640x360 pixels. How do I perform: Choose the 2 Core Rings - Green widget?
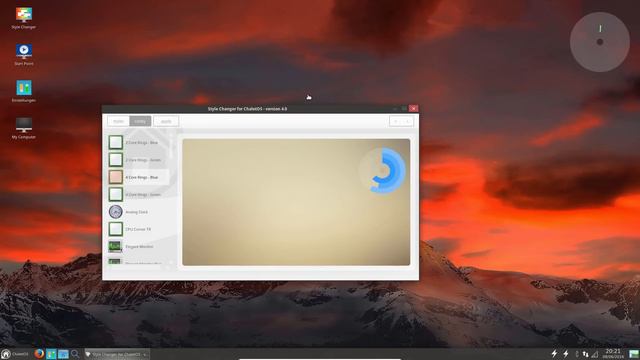[139, 160]
